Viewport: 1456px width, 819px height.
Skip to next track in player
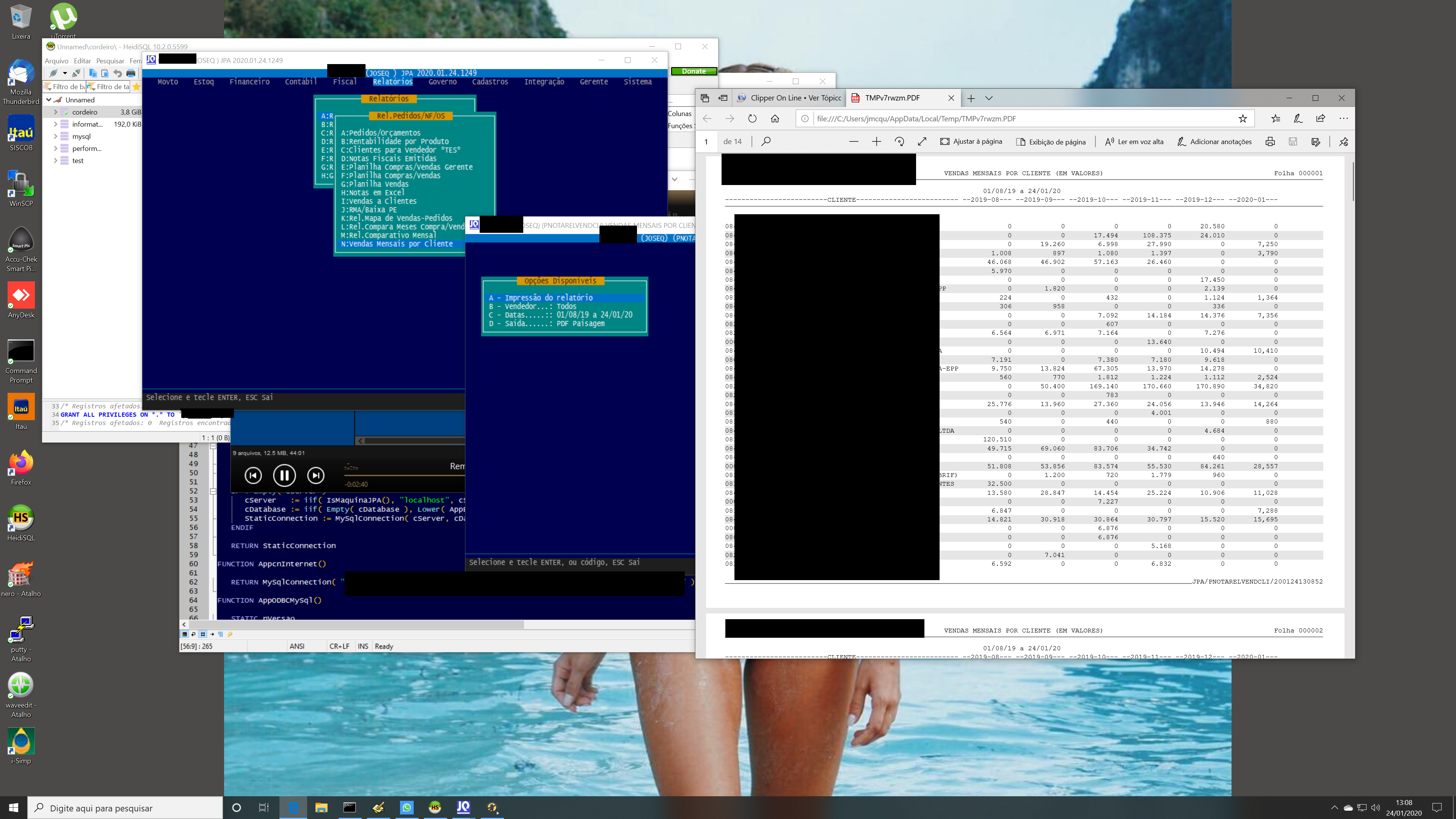(x=315, y=475)
